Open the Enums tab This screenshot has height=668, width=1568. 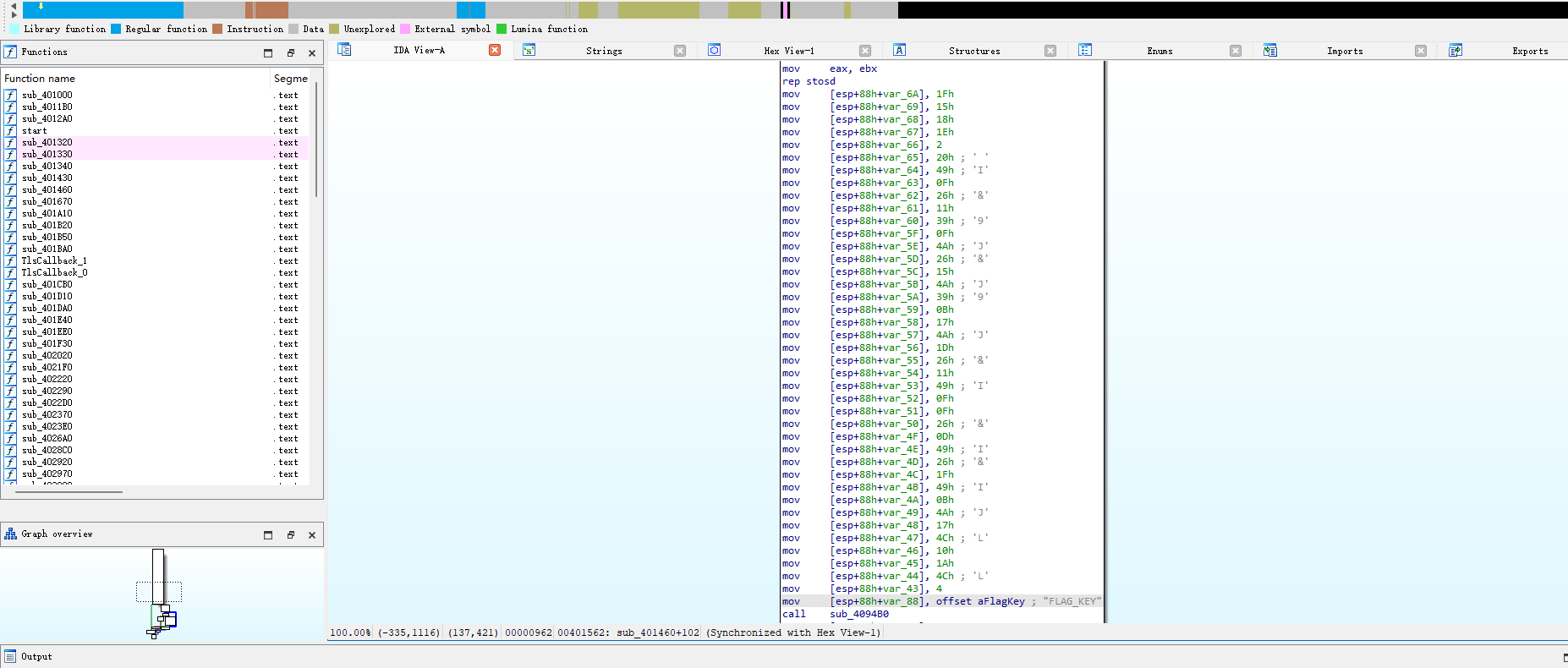coord(1160,51)
